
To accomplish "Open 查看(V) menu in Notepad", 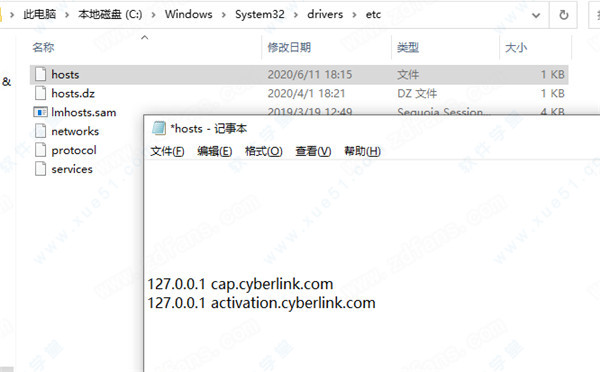I will click(313, 151).
